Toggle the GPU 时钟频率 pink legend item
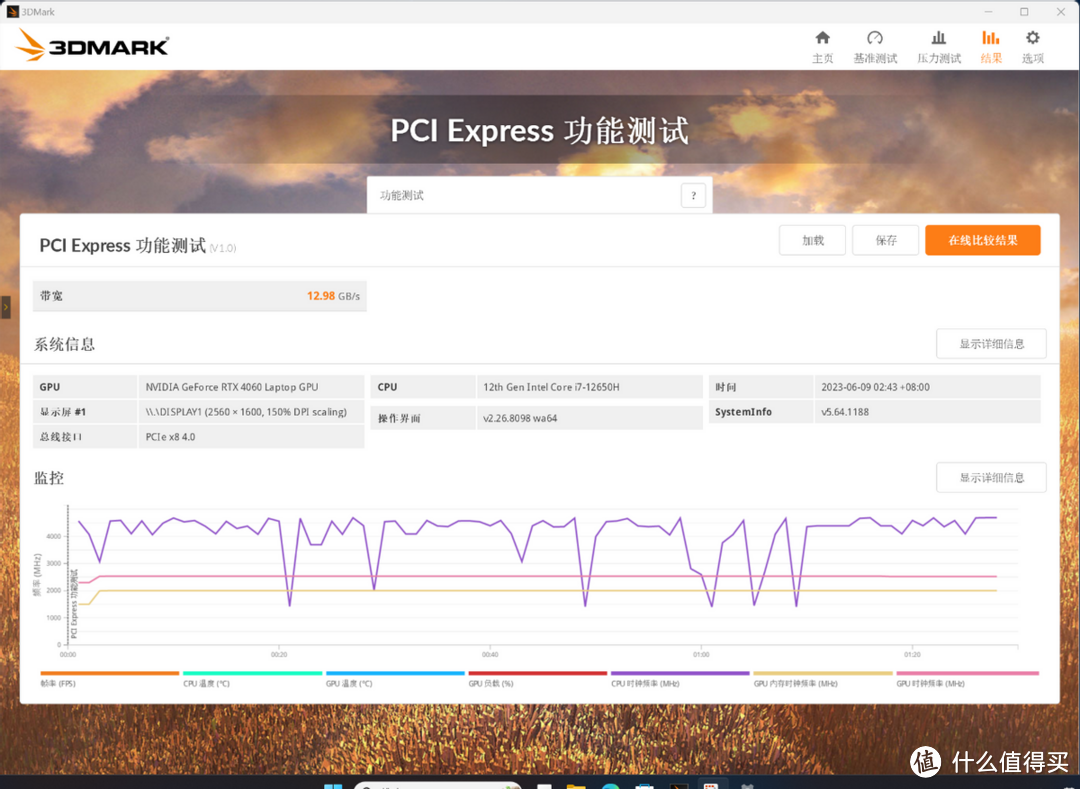This screenshot has height=789, width=1080. pos(967,679)
